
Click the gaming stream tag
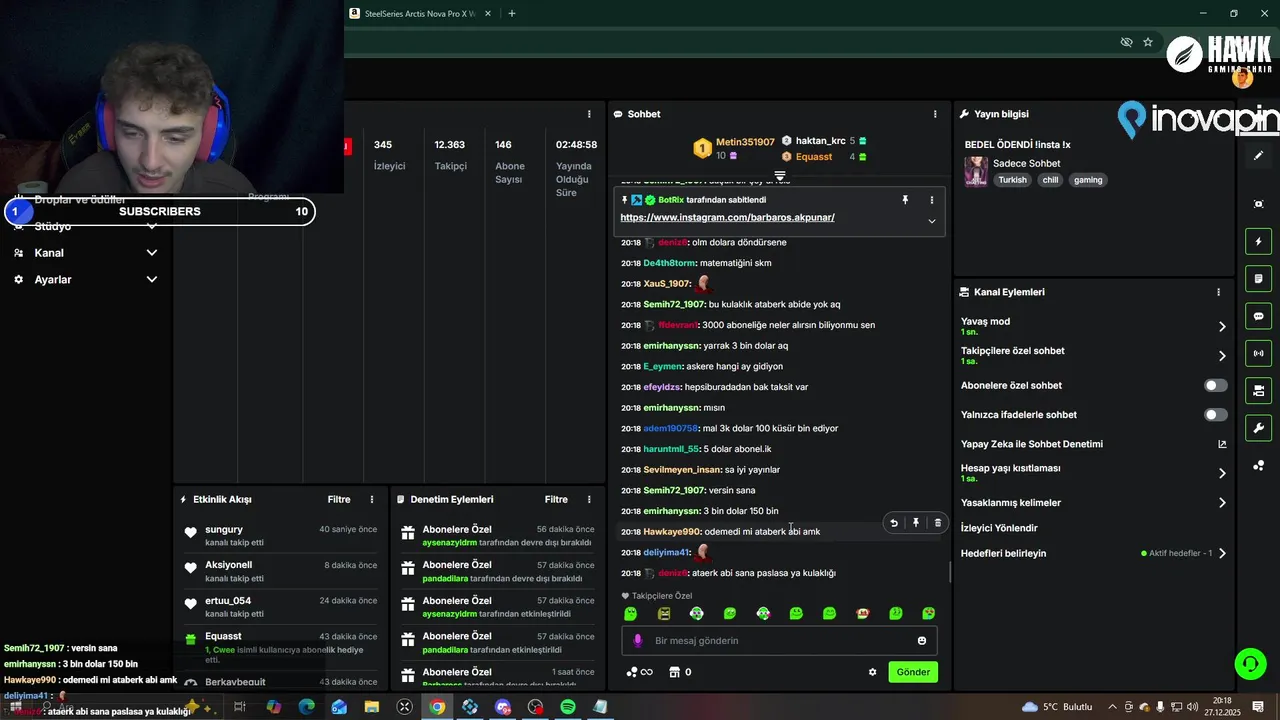[x=1088, y=180]
